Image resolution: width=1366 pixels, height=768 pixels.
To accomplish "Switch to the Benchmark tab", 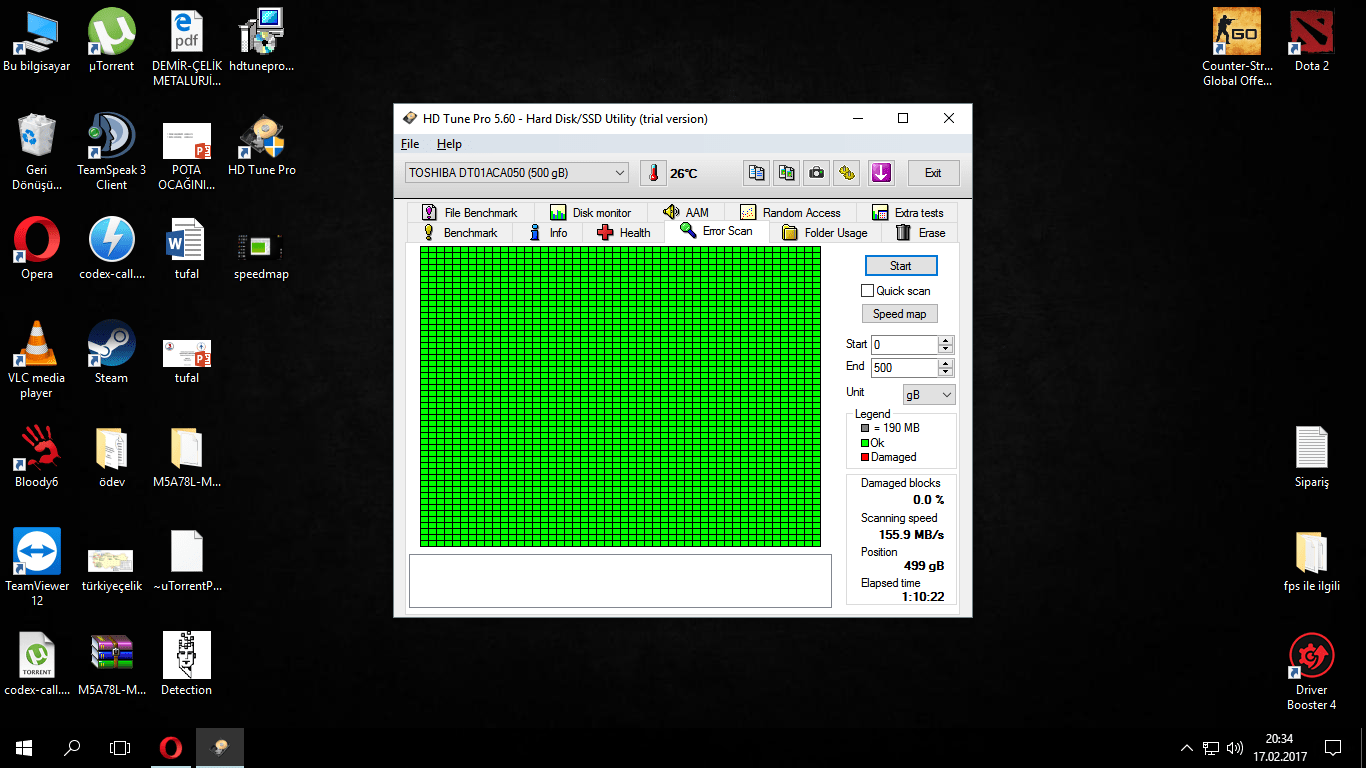I will [460, 233].
